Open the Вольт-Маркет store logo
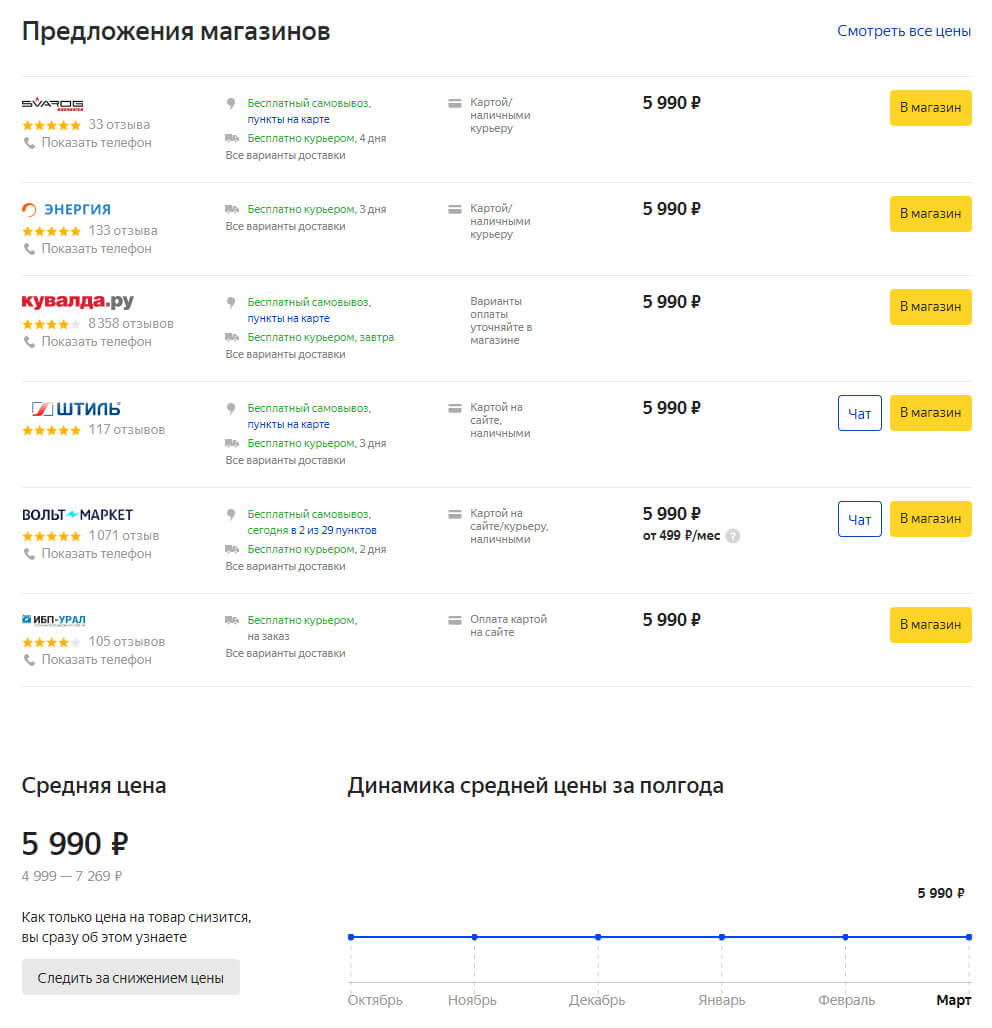 click(77, 513)
